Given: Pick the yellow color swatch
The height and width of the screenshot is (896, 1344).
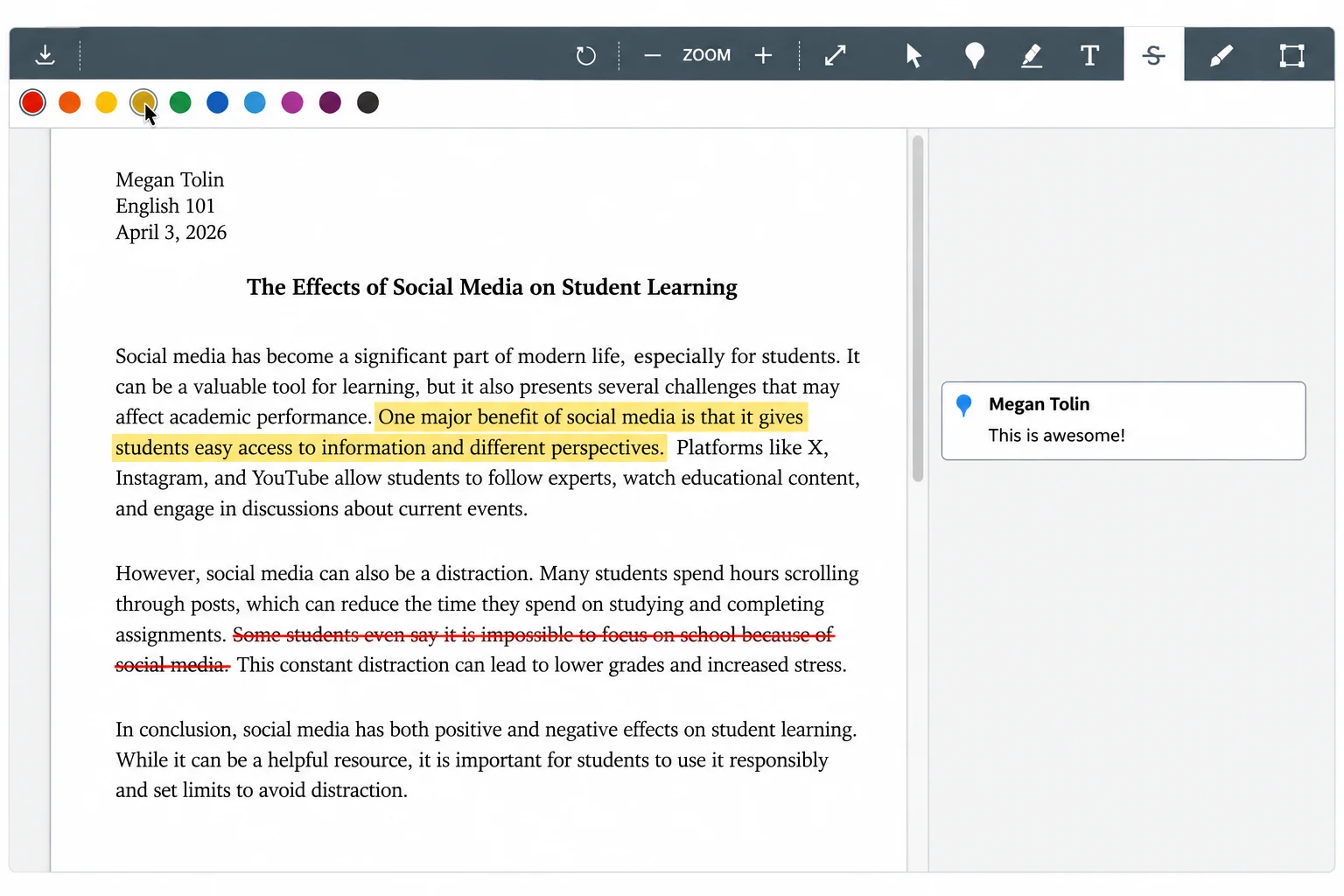Looking at the screenshot, I should tap(107, 102).
